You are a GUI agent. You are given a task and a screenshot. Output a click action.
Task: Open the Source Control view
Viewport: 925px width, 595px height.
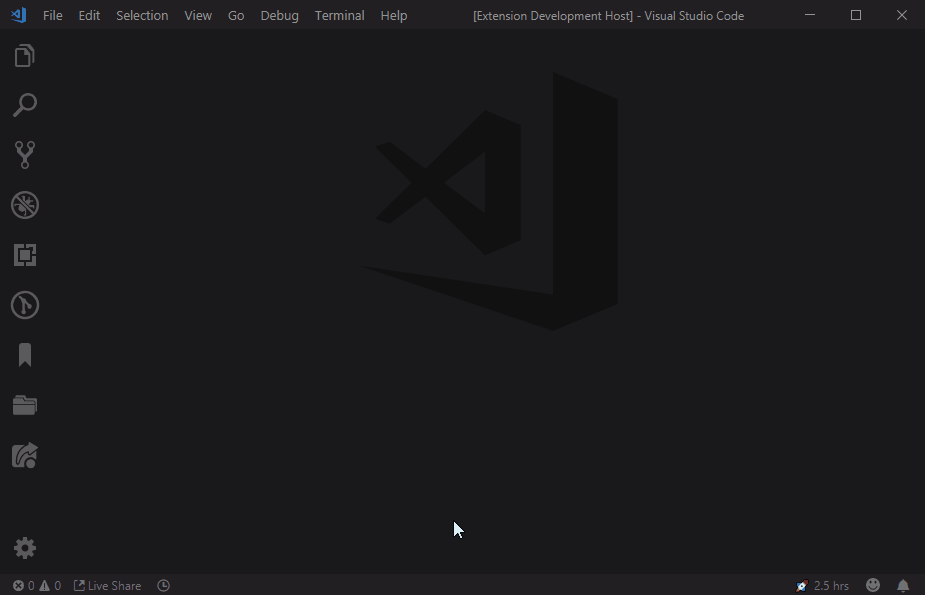point(25,154)
